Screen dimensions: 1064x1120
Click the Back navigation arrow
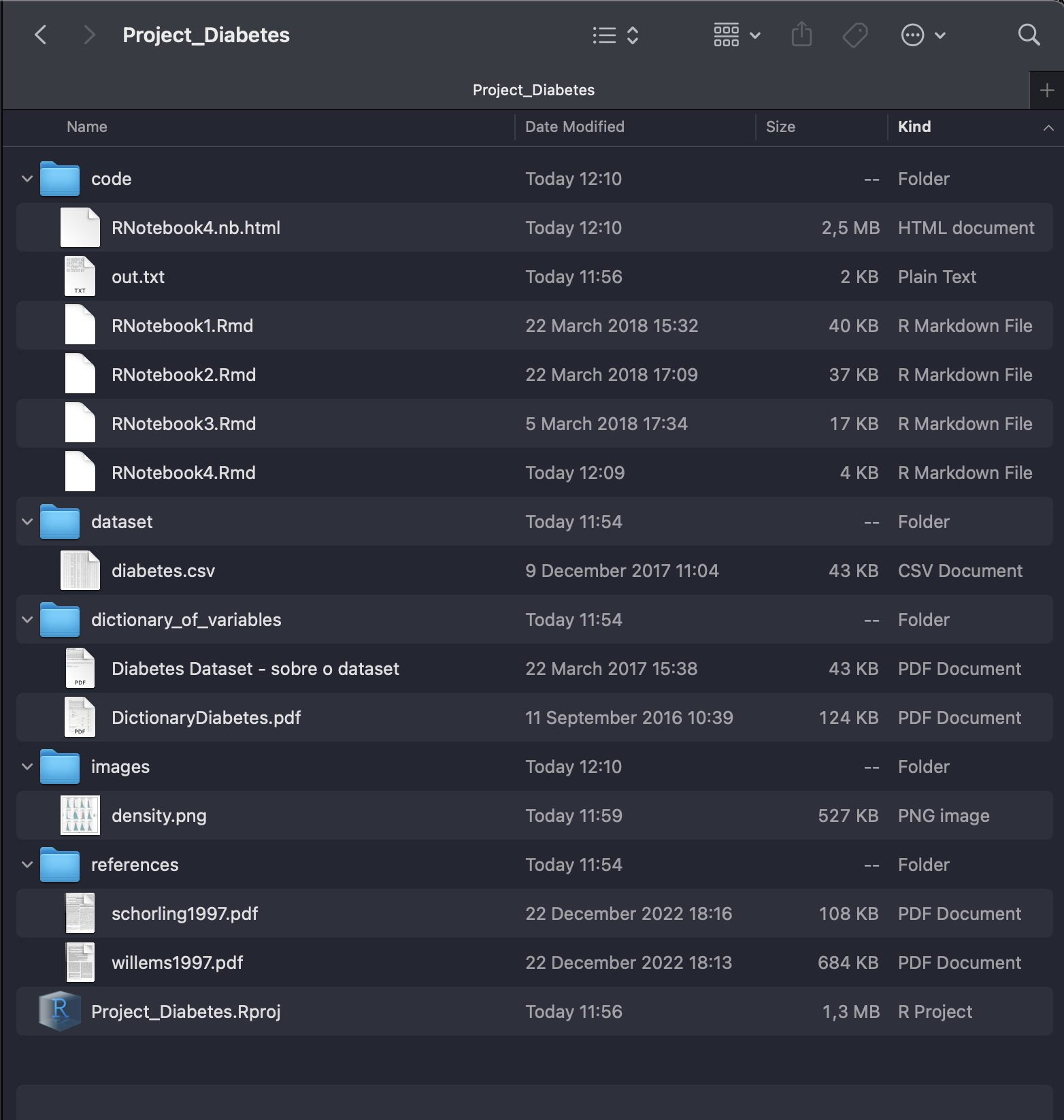click(x=41, y=35)
